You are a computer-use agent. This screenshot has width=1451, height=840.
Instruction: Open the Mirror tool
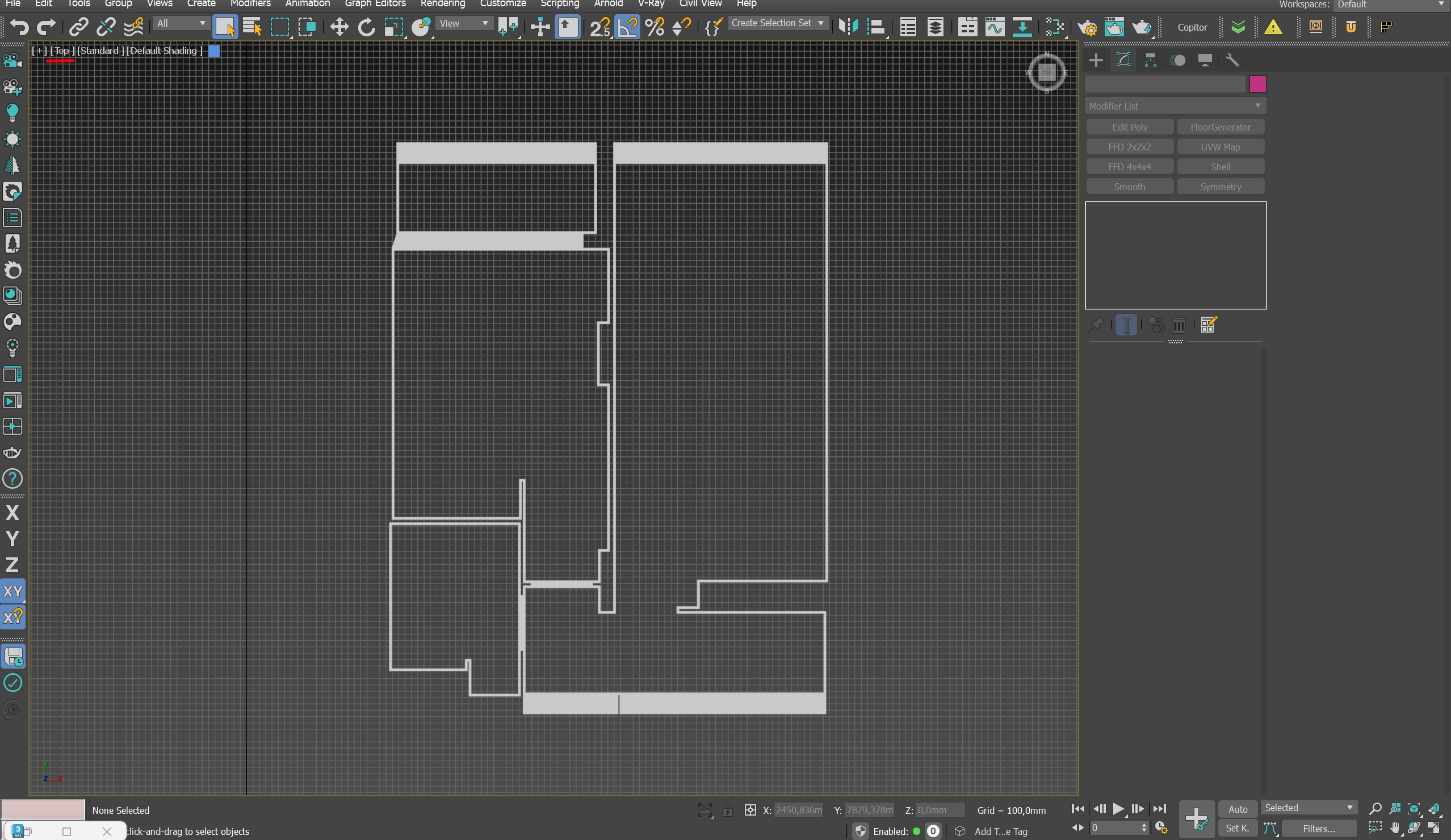pos(848,27)
